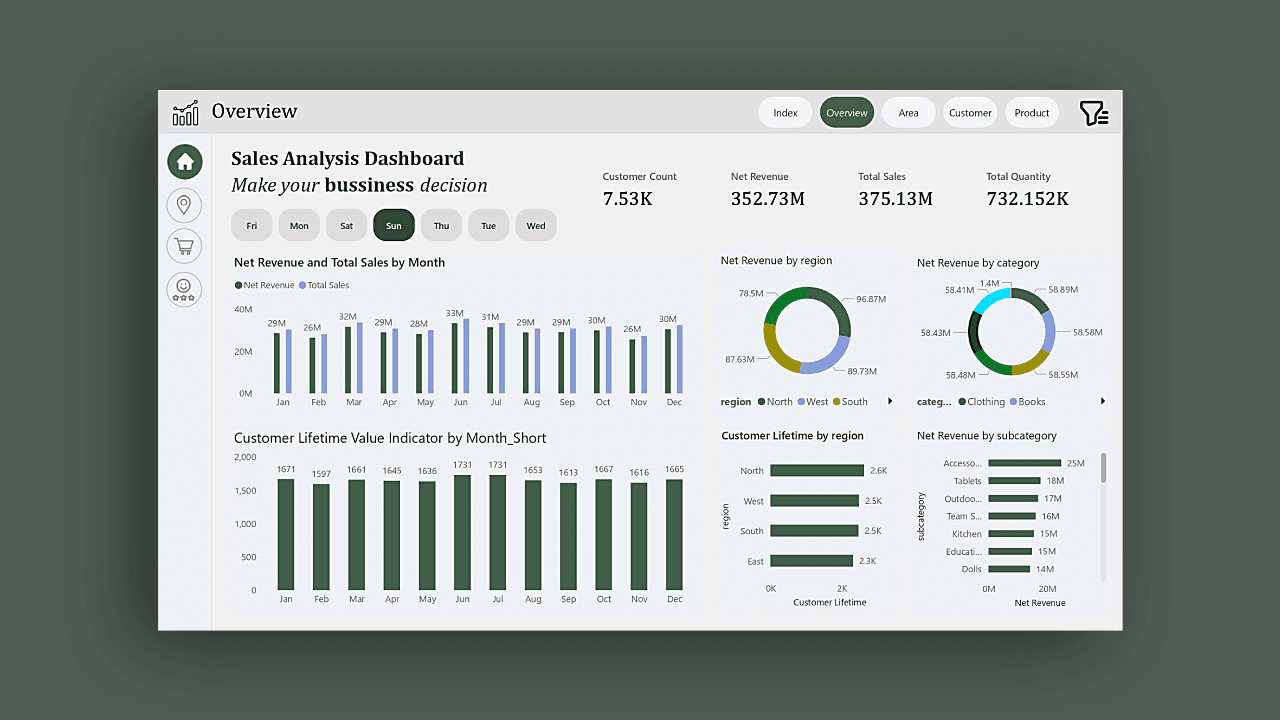Click the Team S... 16M subcategory bar

pos(1011,516)
